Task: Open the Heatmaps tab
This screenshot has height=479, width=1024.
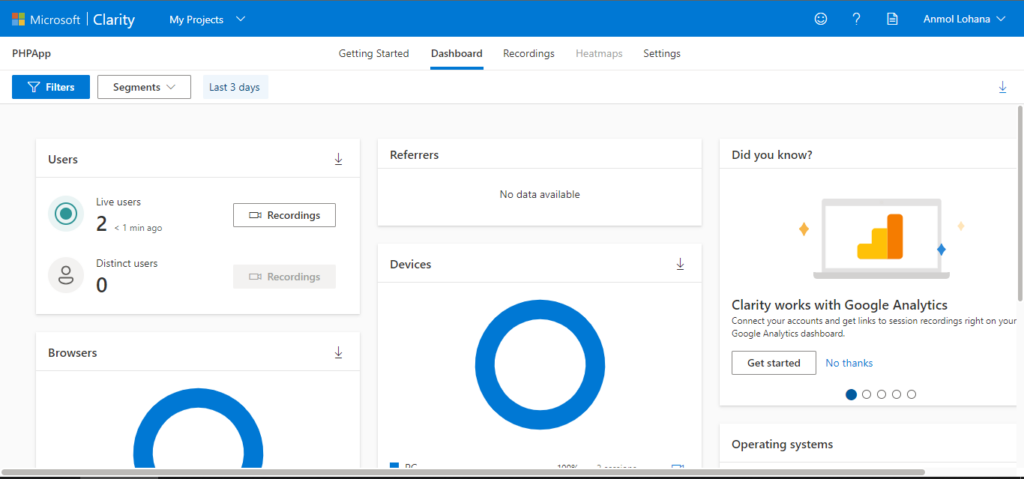Action: tap(599, 54)
